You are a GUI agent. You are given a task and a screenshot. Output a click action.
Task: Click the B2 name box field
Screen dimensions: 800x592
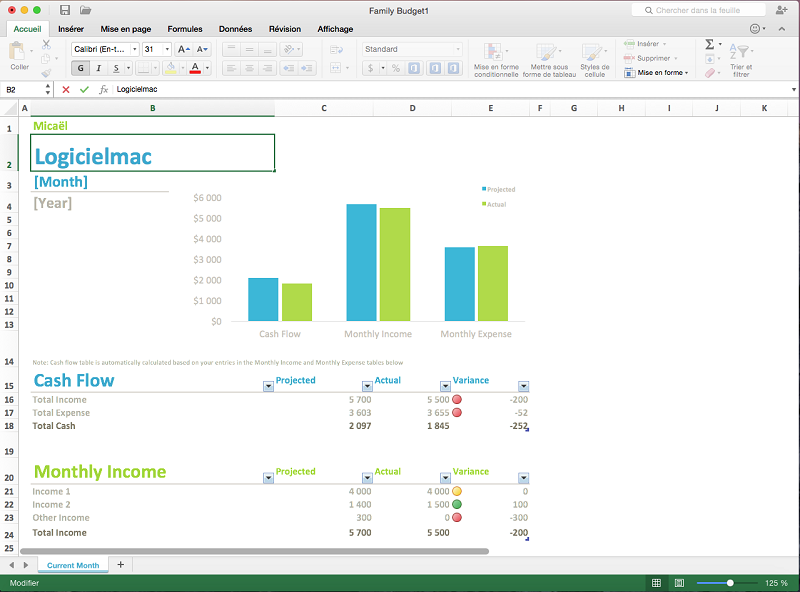[x=23, y=89]
